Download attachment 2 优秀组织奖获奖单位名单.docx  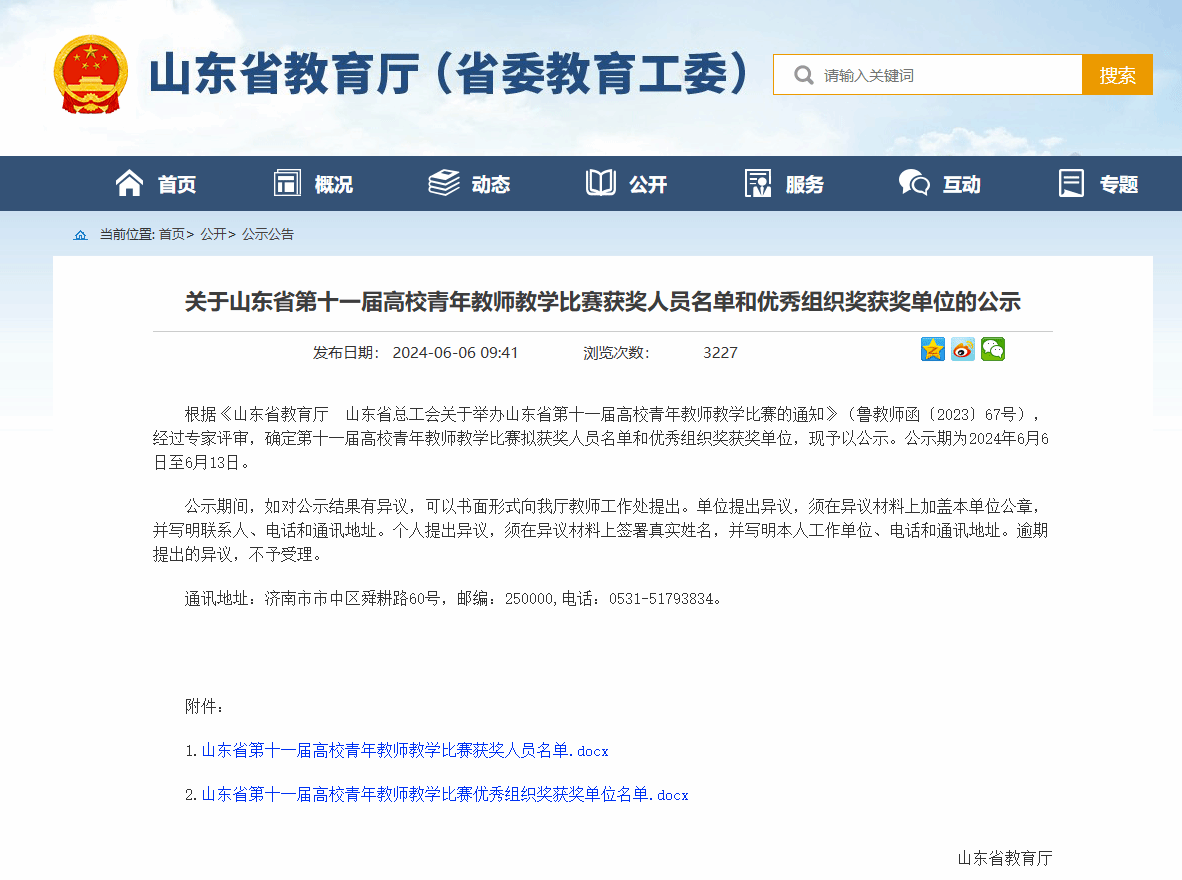point(445,794)
